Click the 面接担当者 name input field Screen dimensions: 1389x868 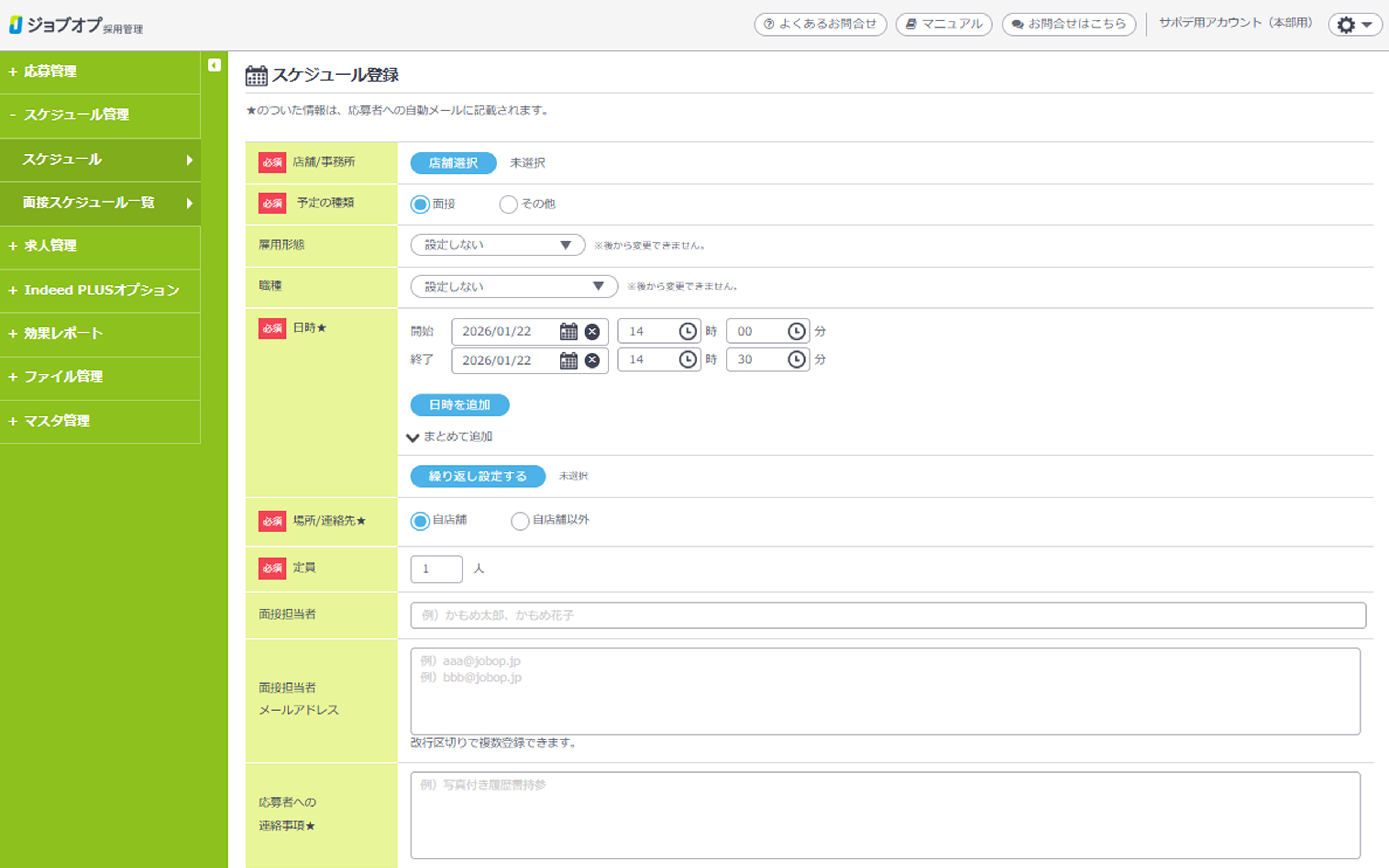point(887,616)
